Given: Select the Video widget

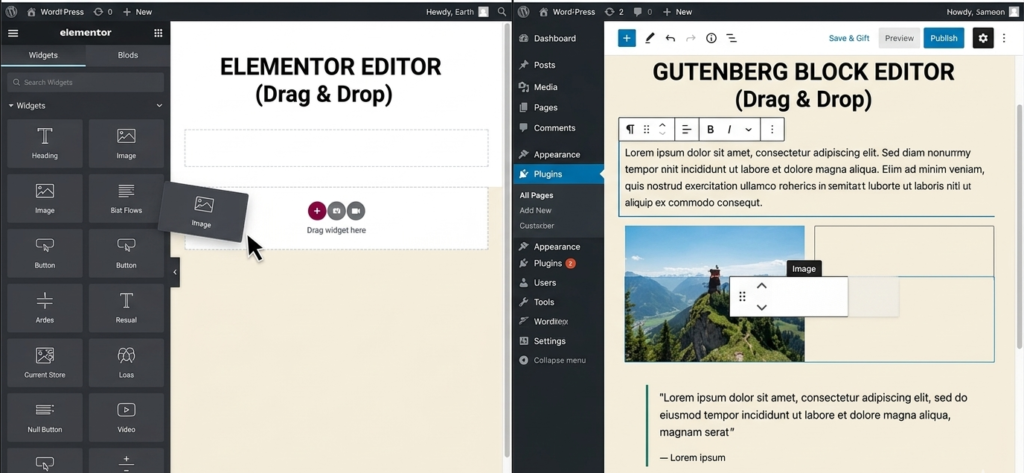Looking at the screenshot, I should pyautogui.click(x=126, y=417).
